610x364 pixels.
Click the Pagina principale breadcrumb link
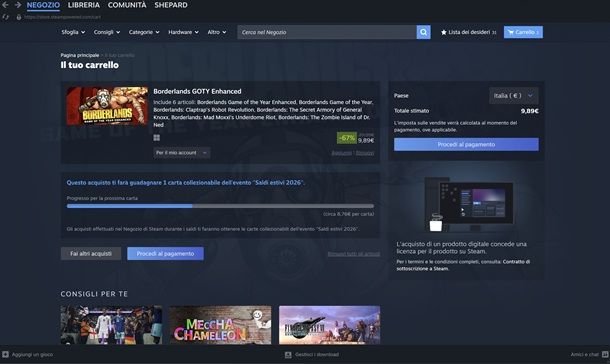coord(80,55)
